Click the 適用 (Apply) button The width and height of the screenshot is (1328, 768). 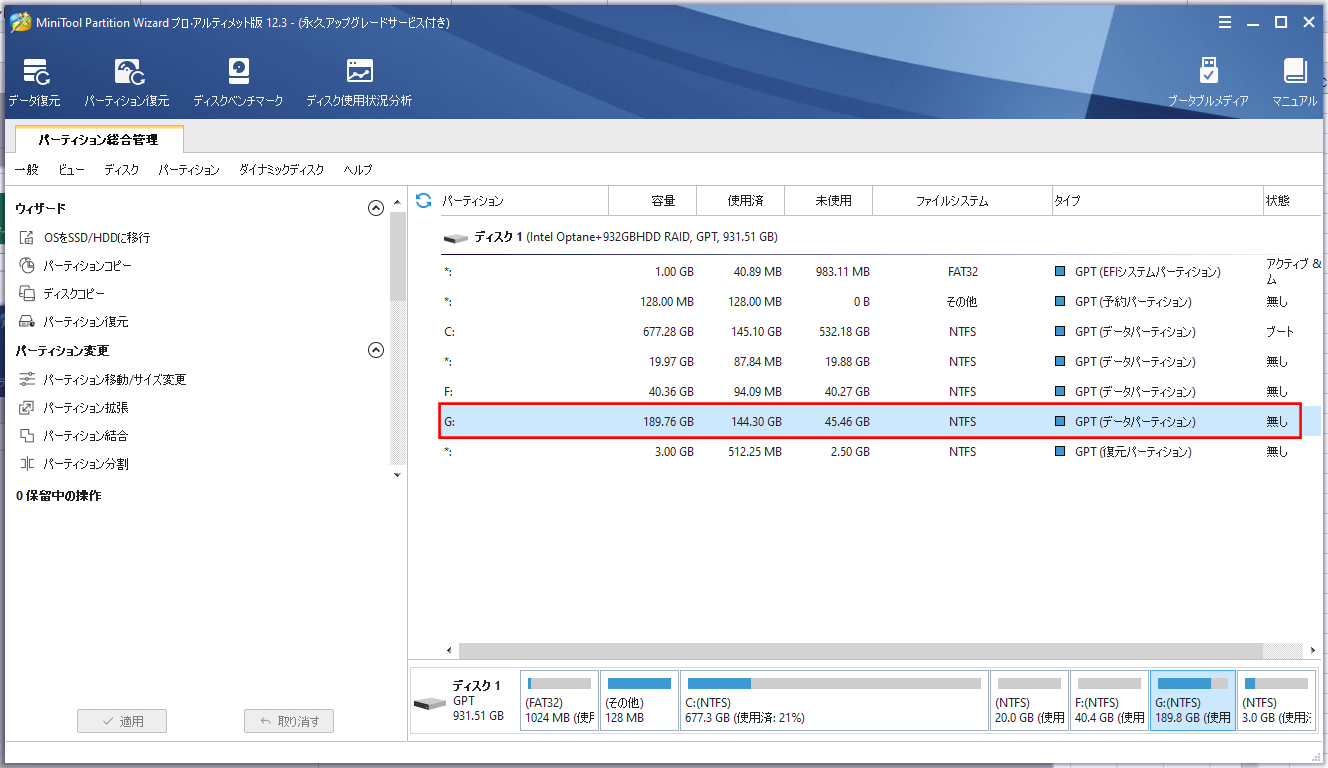(122, 721)
